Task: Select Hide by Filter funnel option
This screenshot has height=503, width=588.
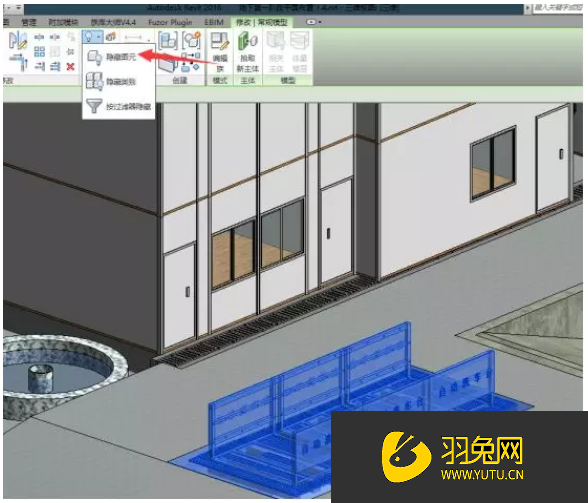Action: coord(118,106)
